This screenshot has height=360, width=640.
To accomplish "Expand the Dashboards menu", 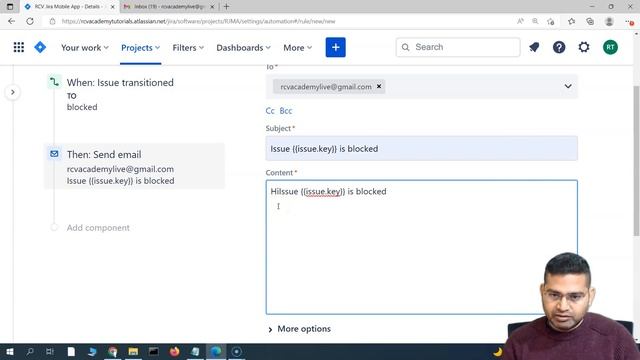I will tap(243, 48).
